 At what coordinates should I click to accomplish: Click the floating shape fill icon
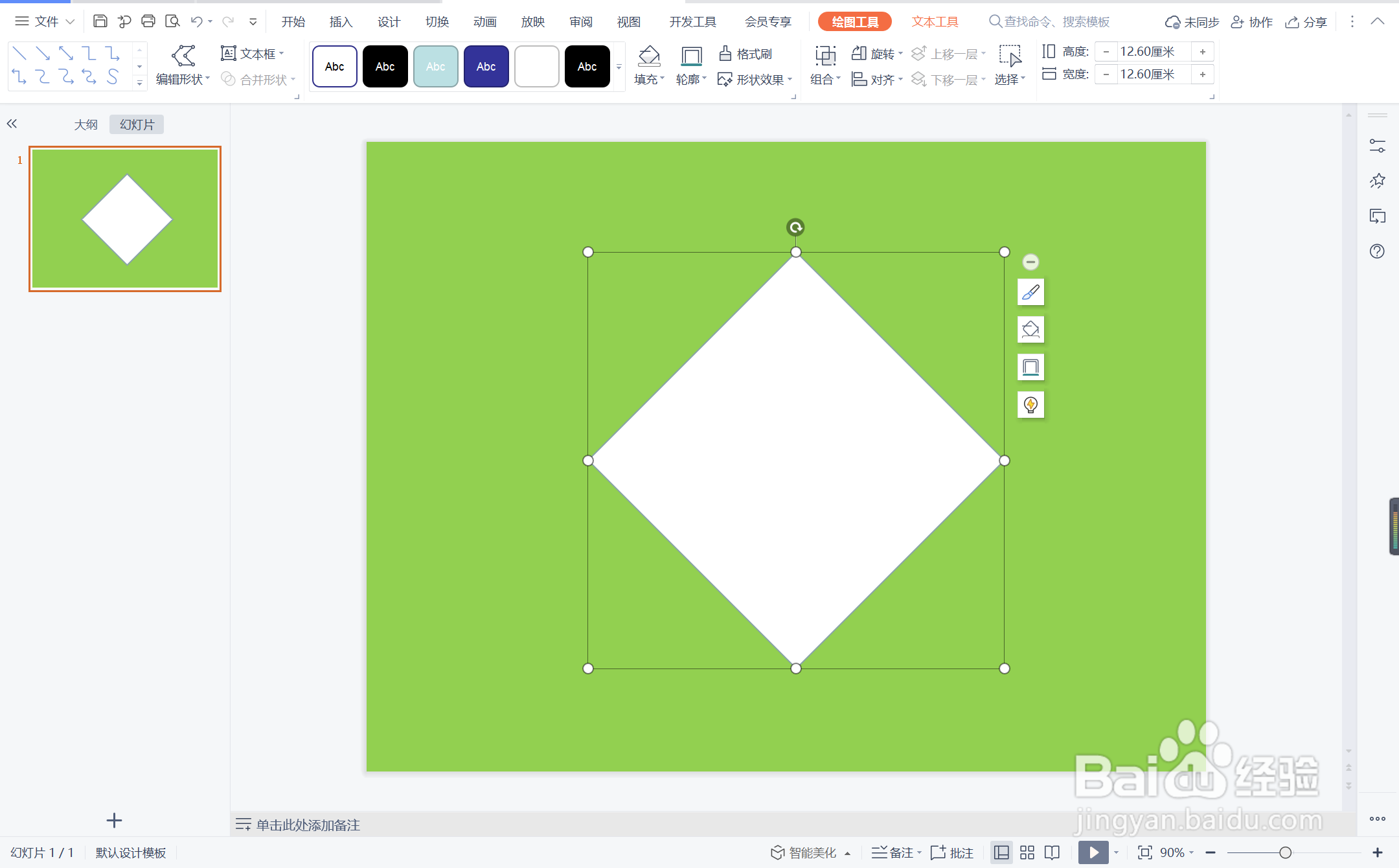(x=1030, y=330)
